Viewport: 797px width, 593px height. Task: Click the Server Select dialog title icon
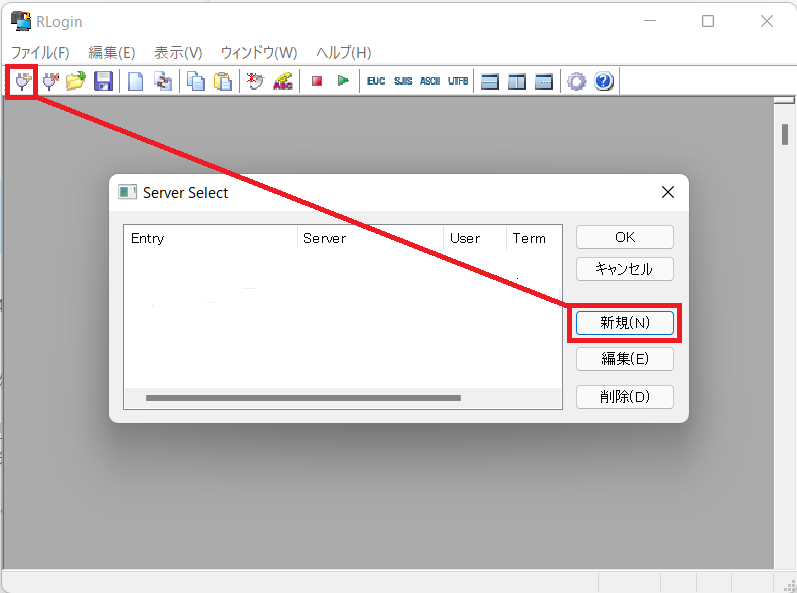coord(128,192)
